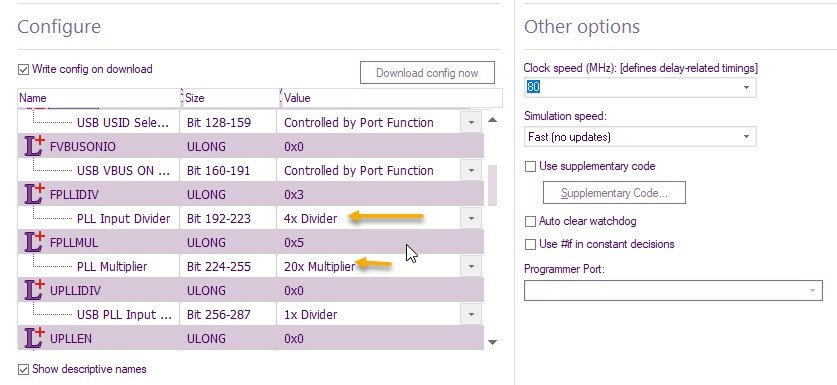
Task: Click the UPLLIDIV register icon
Action: 35,290
